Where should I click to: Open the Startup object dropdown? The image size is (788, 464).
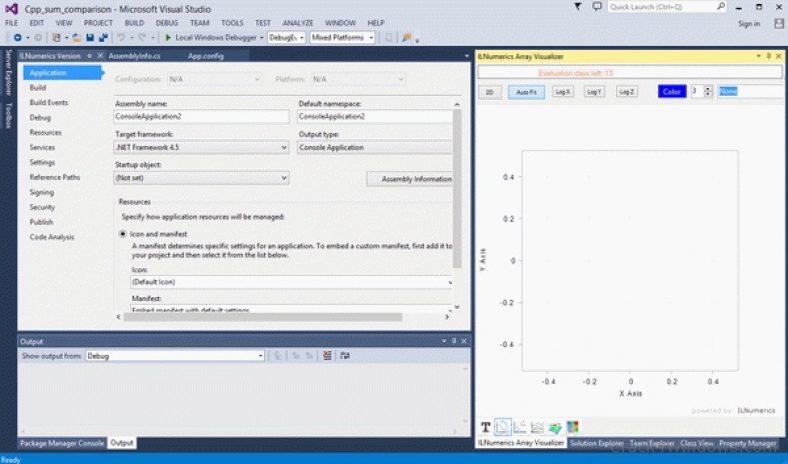(x=201, y=178)
